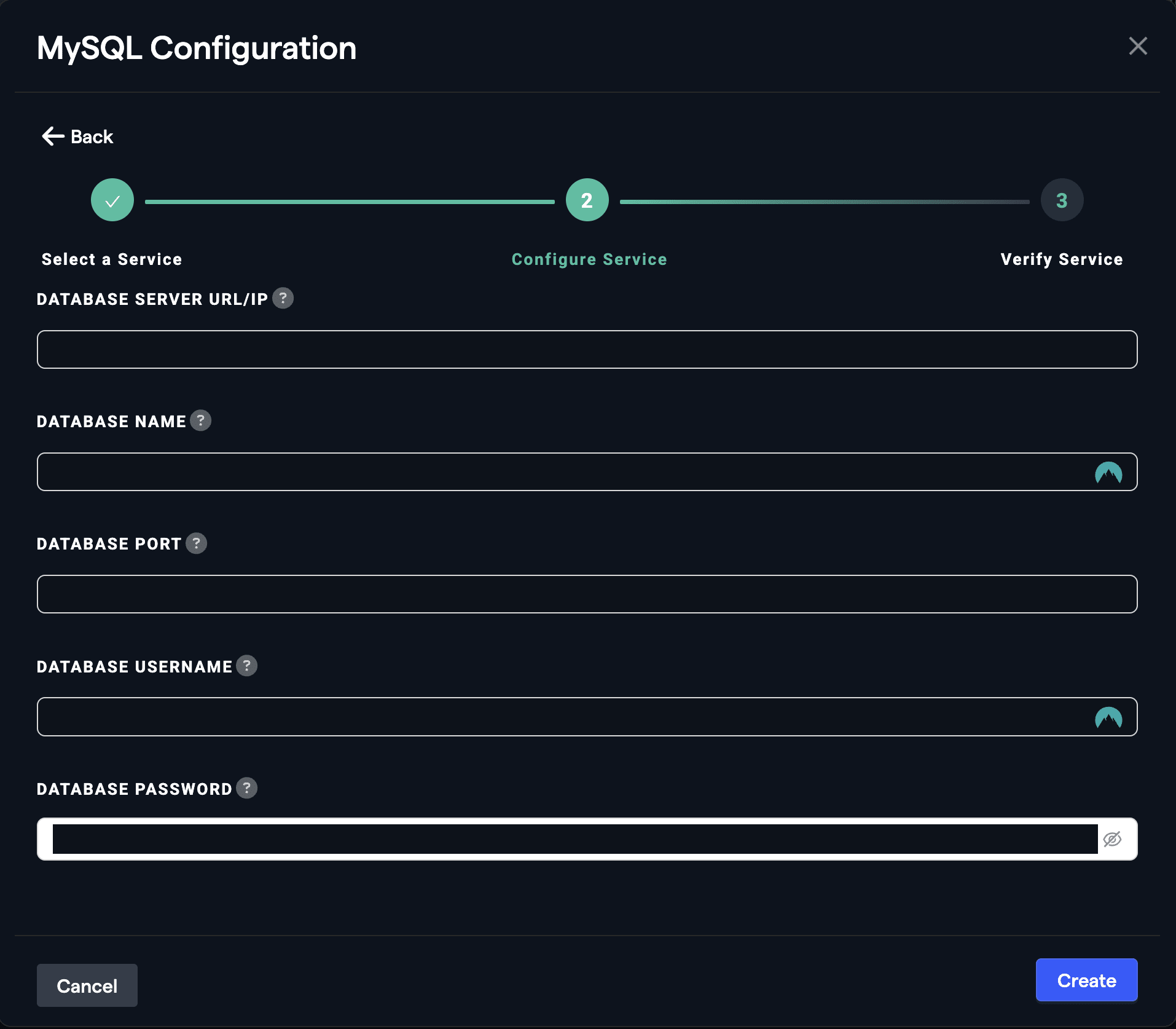
Task: Click into the Database Port field
Action: pos(587,594)
